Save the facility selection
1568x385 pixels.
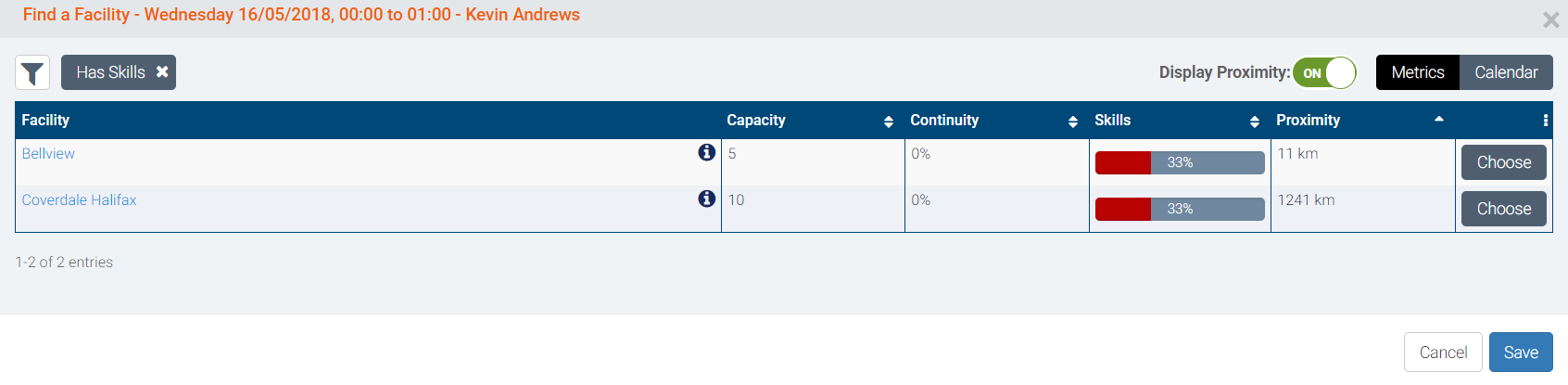pos(1520,353)
